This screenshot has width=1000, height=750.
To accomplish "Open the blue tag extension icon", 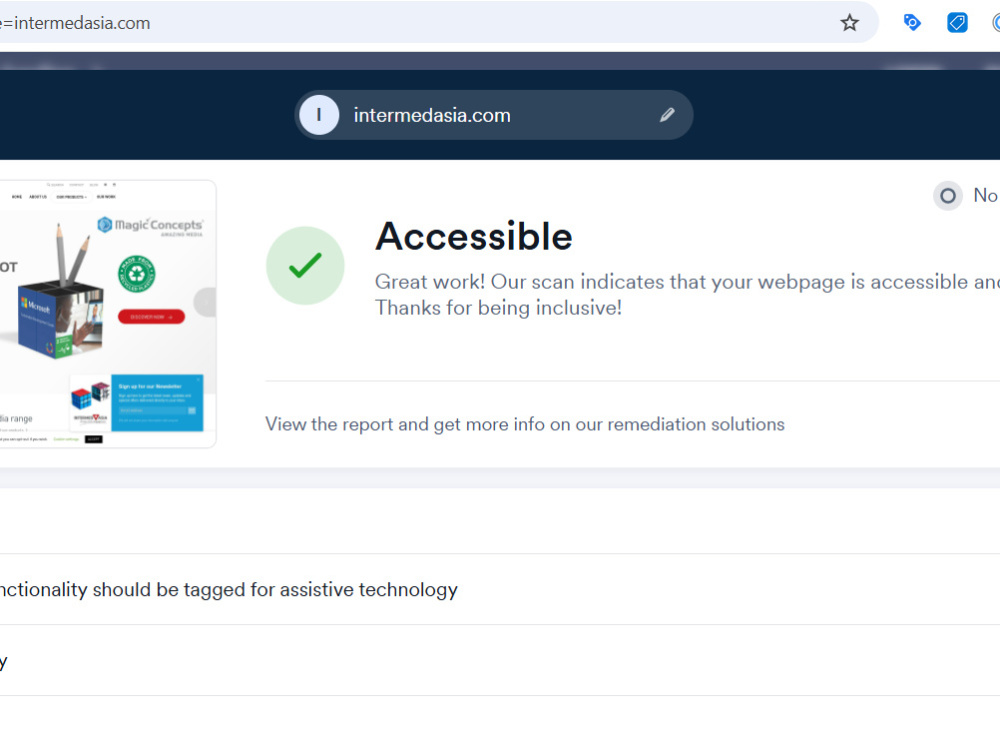I will tap(912, 23).
